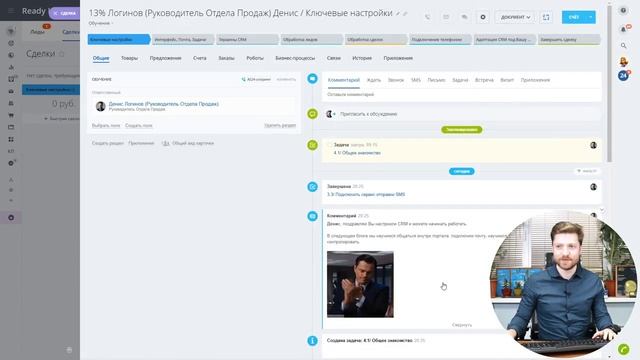The image size is (640, 360).
Task: Select the Обработка сделок stage
Action: 376,40
